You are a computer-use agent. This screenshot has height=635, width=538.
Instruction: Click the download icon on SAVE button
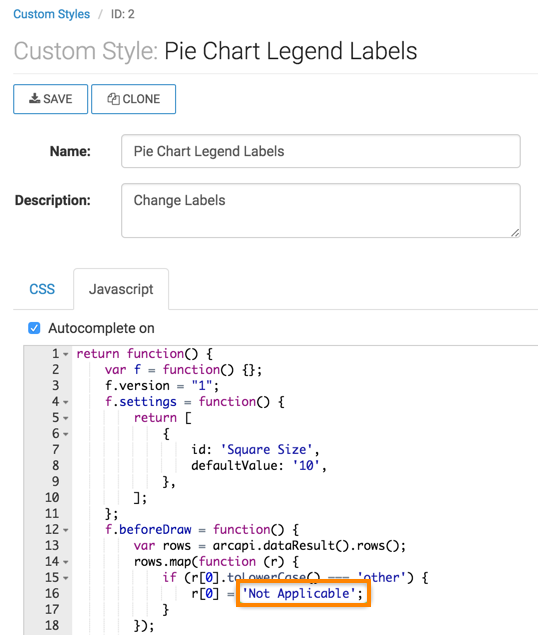click(34, 98)
